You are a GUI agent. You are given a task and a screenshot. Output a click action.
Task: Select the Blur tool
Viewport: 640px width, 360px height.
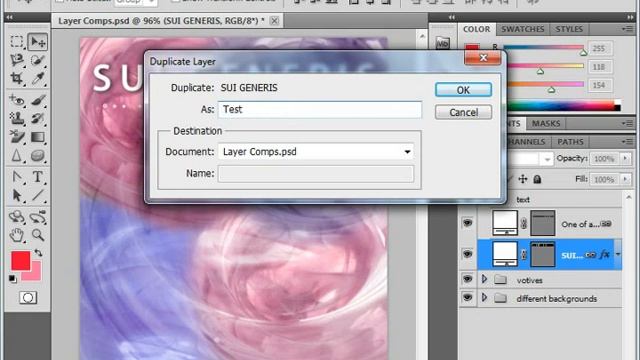(17, 155)
